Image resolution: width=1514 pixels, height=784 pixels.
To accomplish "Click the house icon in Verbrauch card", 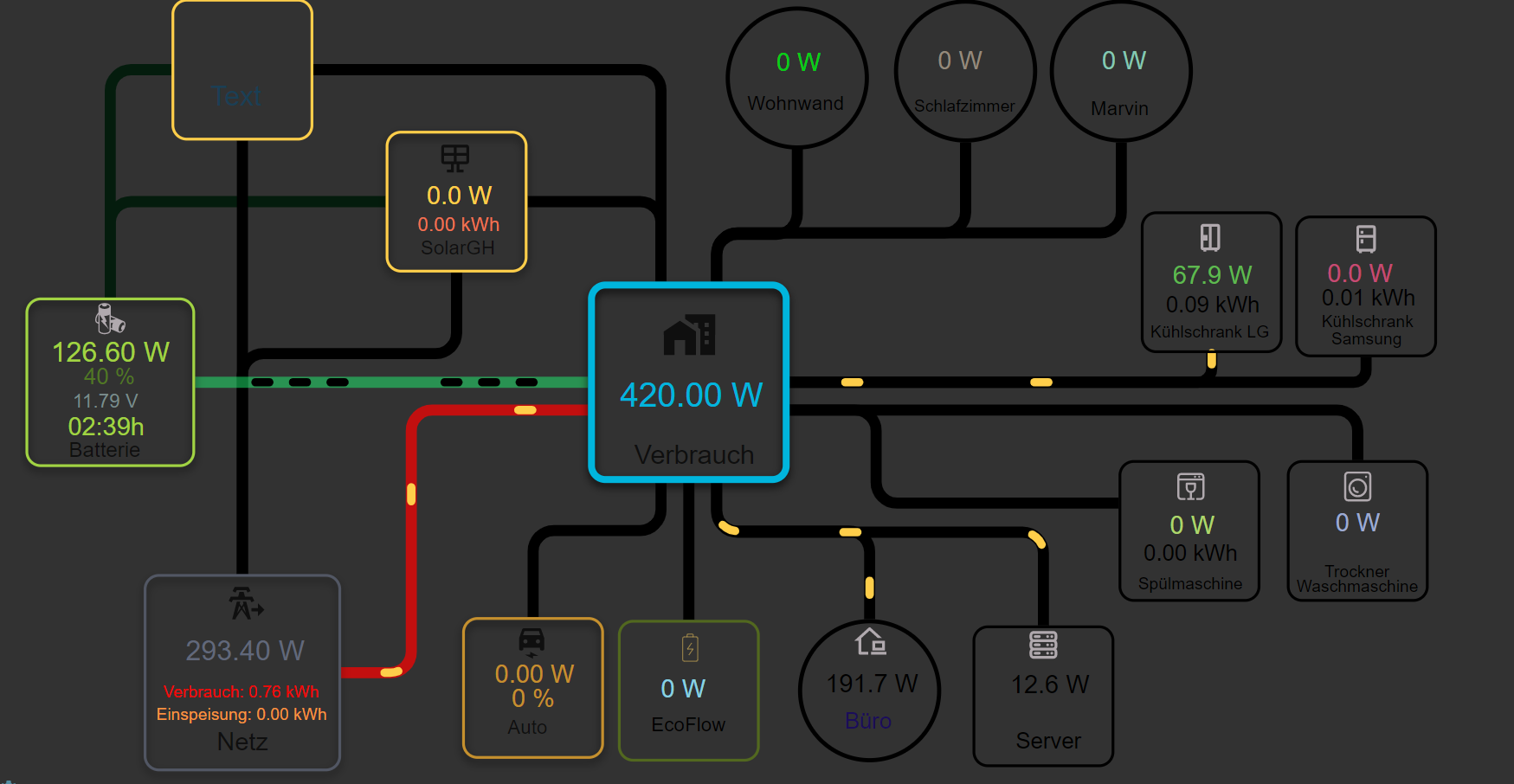I will pyautogui.click(x=689, y=334).
